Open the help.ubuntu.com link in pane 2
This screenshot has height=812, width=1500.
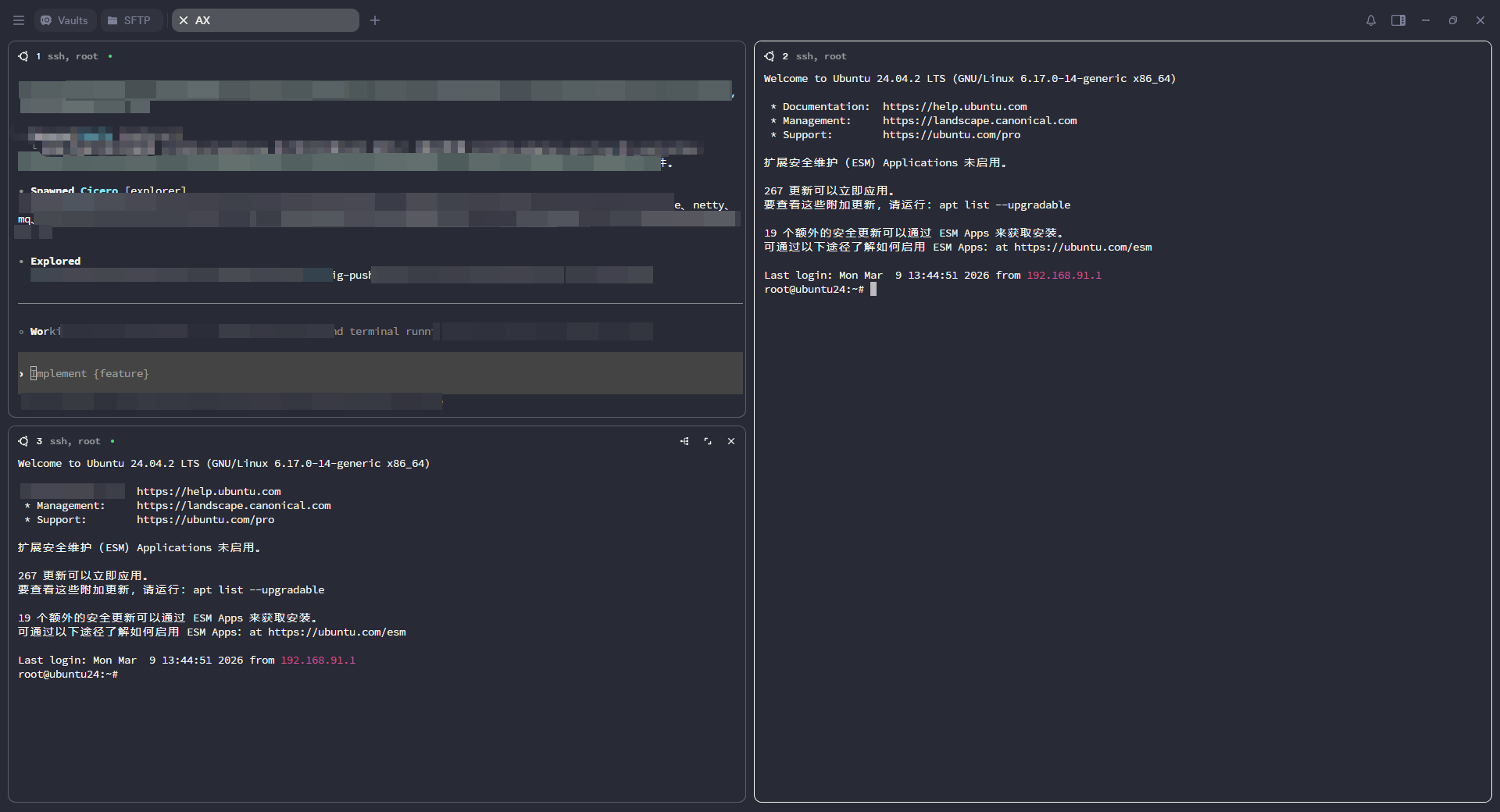(955, 106)
